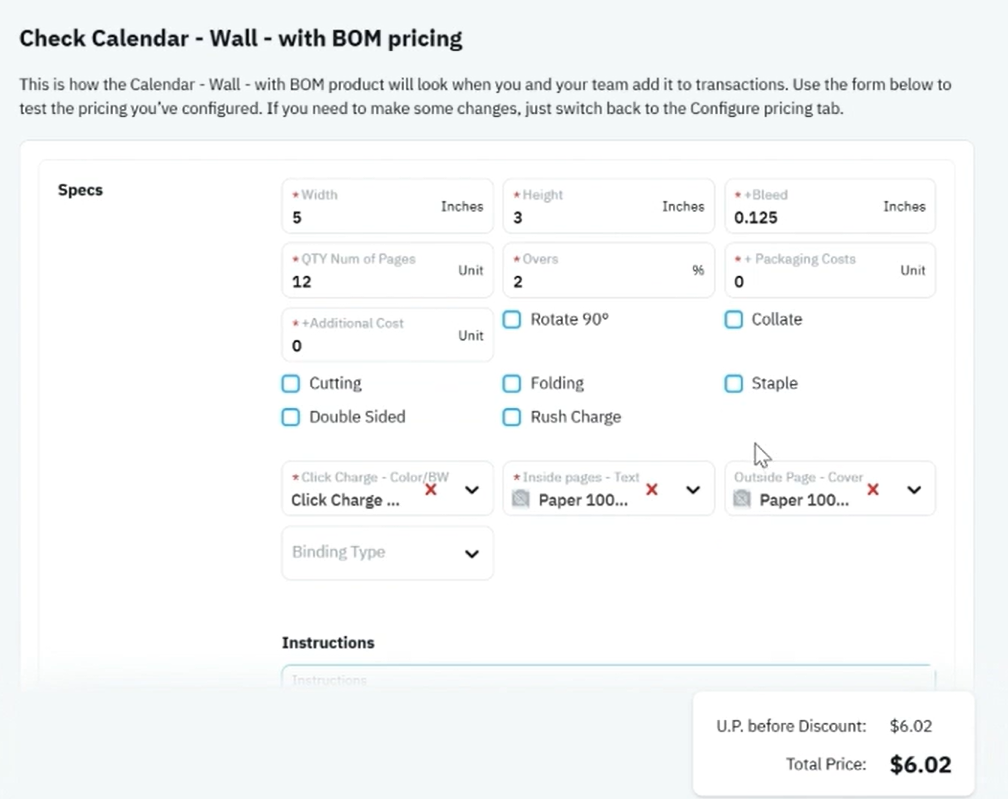Expand the Click Charge Color/BW dropdown

[x=472, y=490]
